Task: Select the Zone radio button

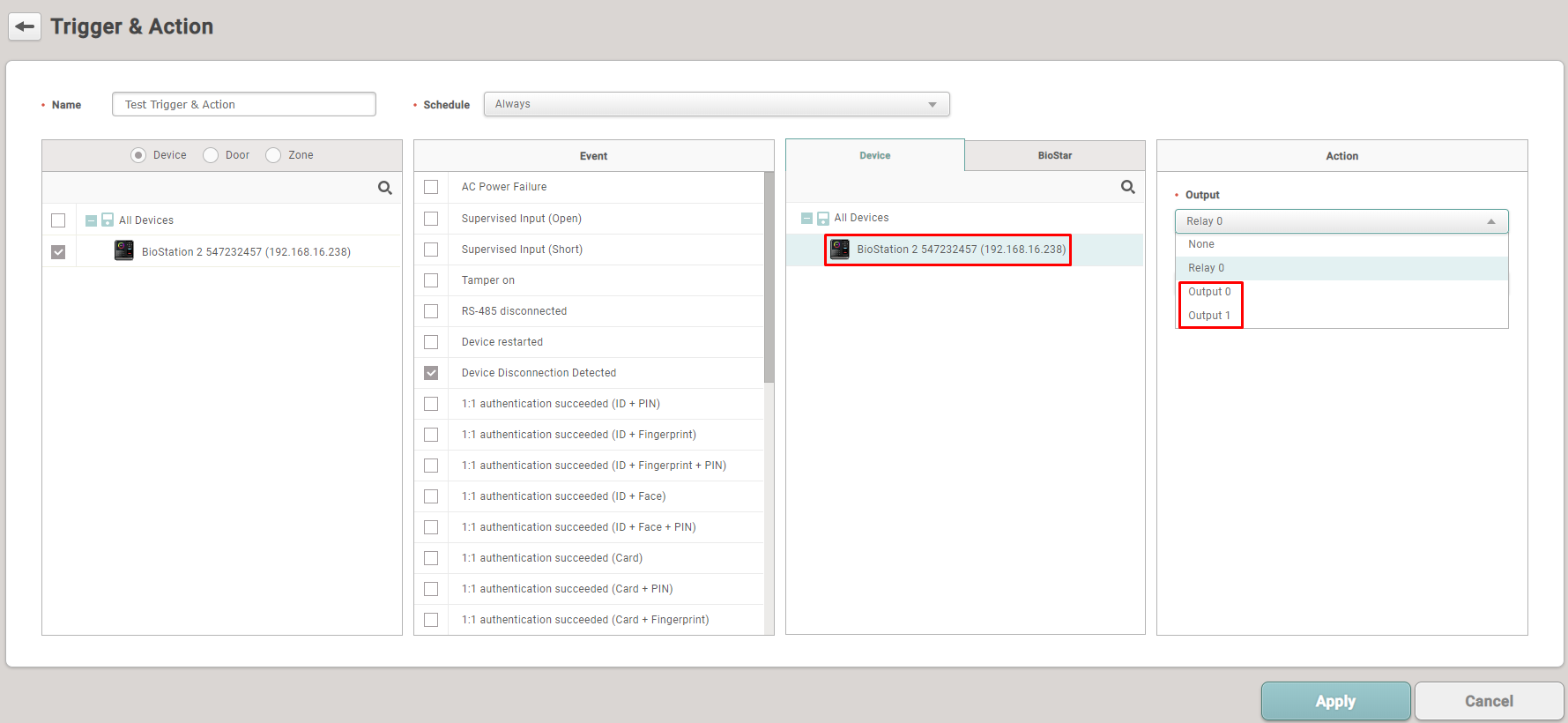Action: pos(273,155)
